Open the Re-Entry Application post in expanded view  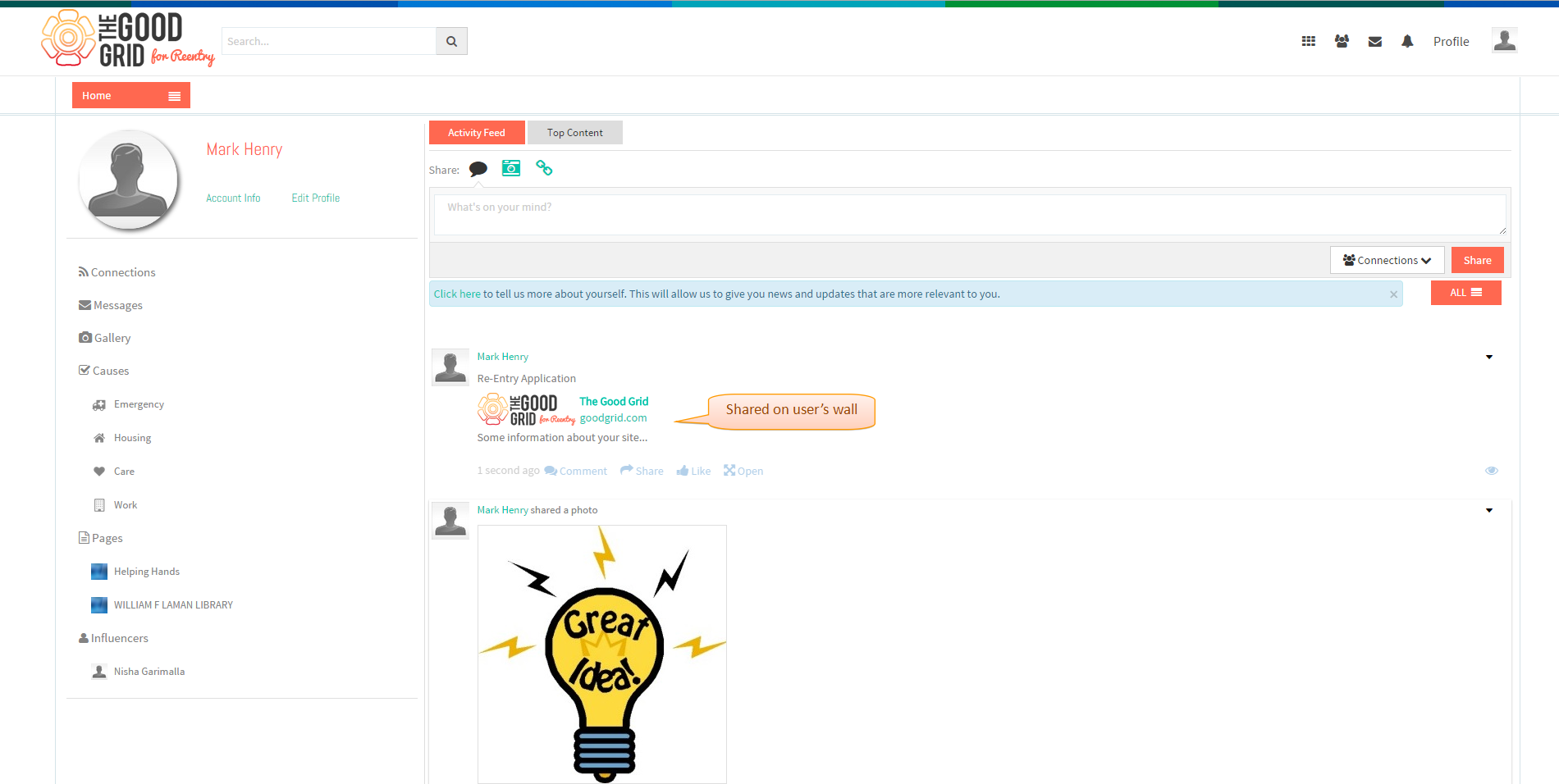[743, 471]
